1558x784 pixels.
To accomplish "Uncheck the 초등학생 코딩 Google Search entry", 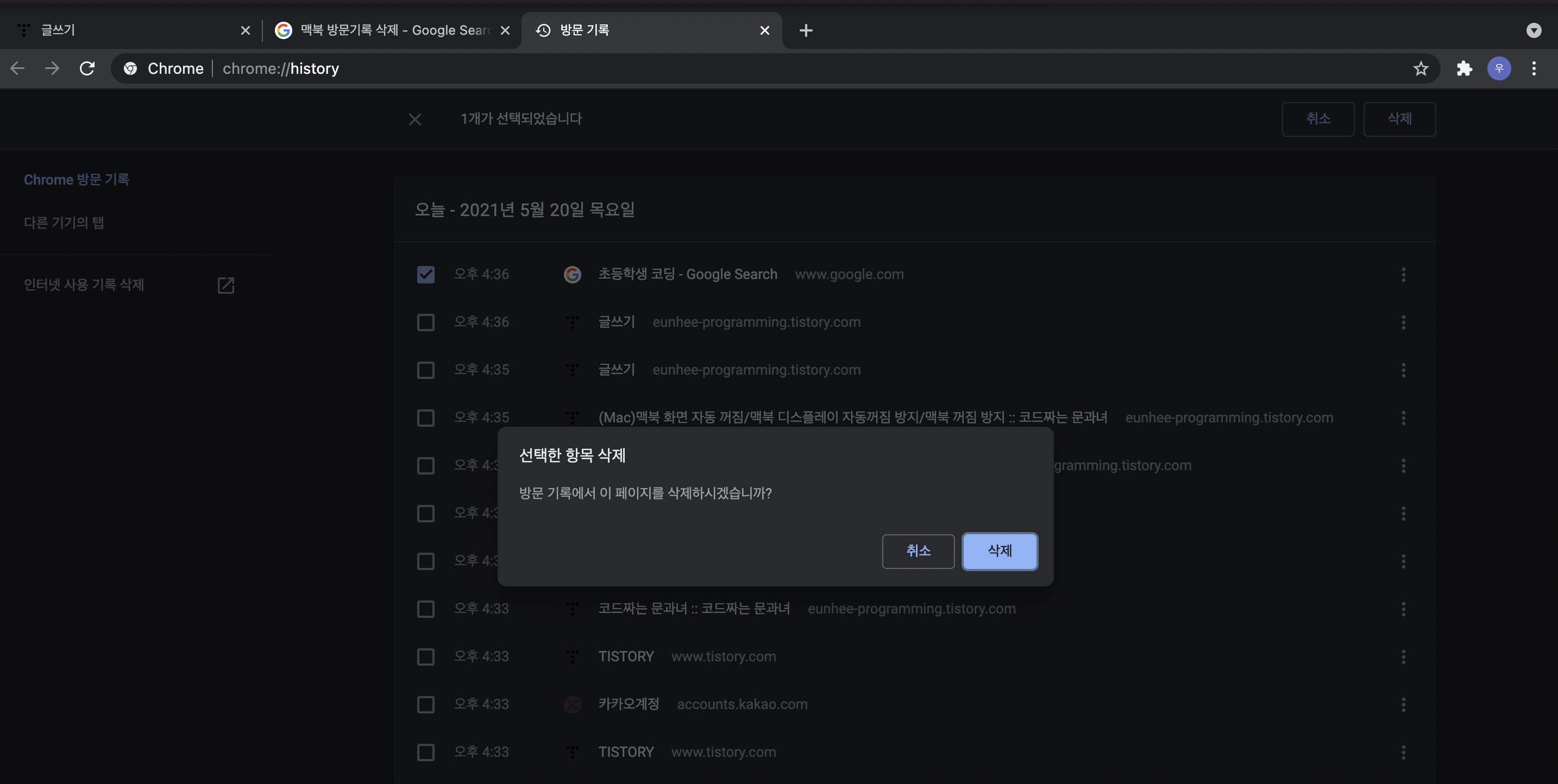I will [426, 274].
